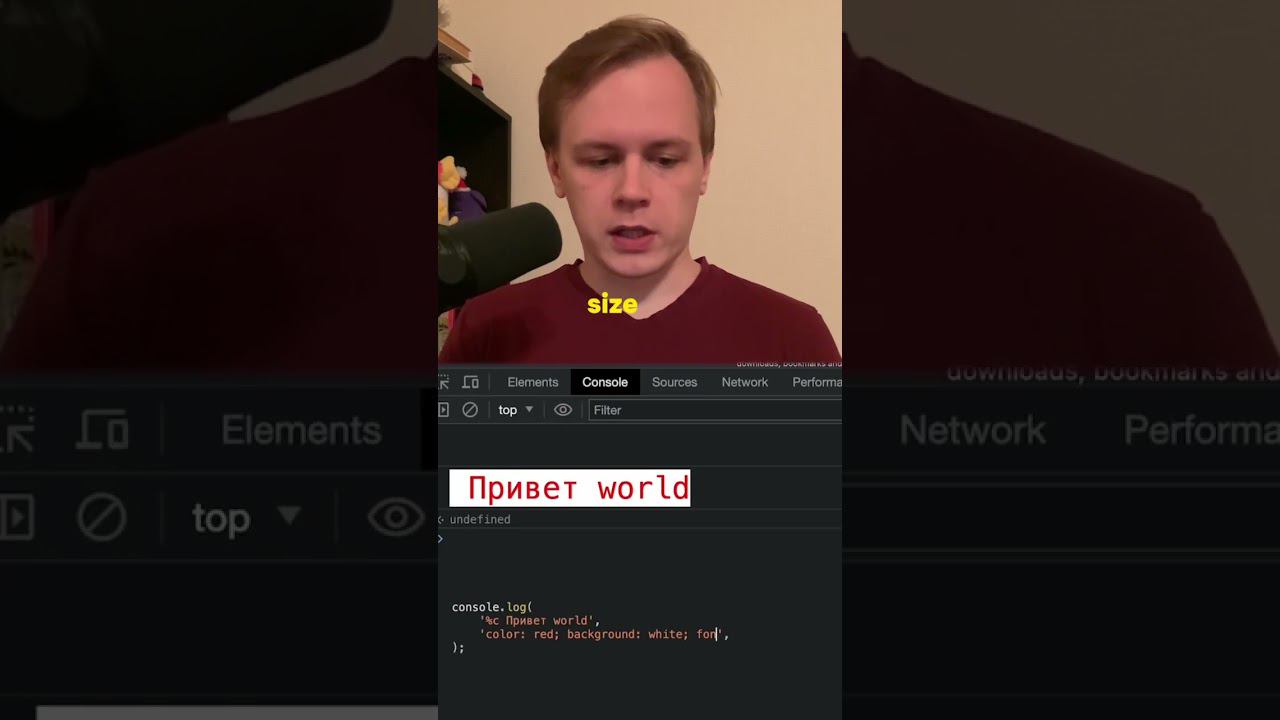Activate the inspect element picker icon
Image resolution: width=1280 pixels, height=720 pixels.
click(444, 382)
